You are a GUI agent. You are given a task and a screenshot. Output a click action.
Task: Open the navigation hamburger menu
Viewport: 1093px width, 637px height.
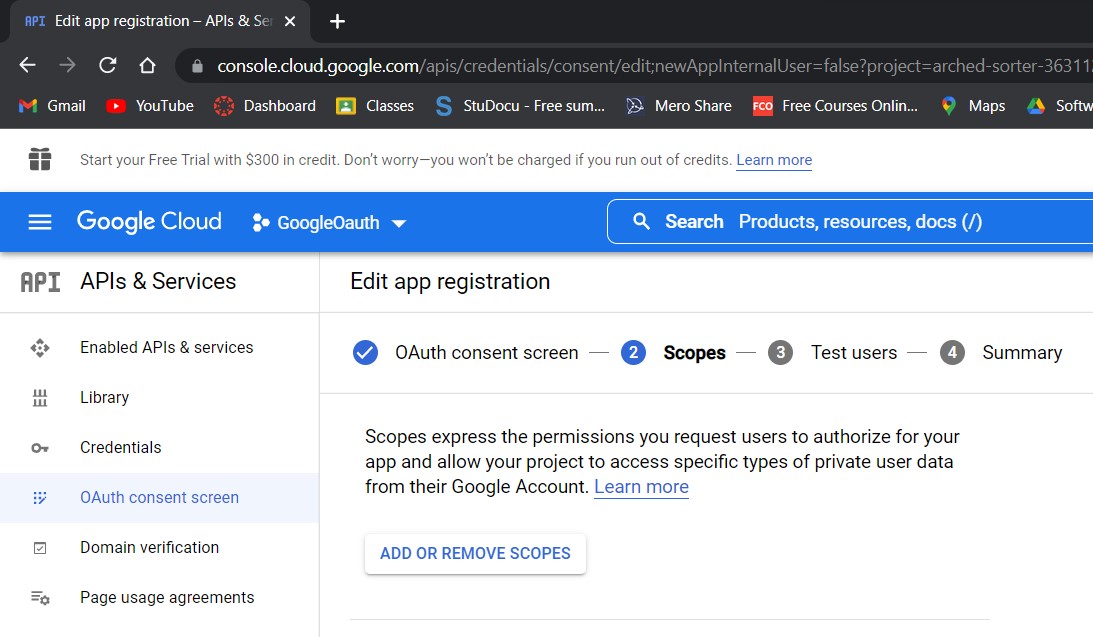pyautogui.click(x=39, y=222)
